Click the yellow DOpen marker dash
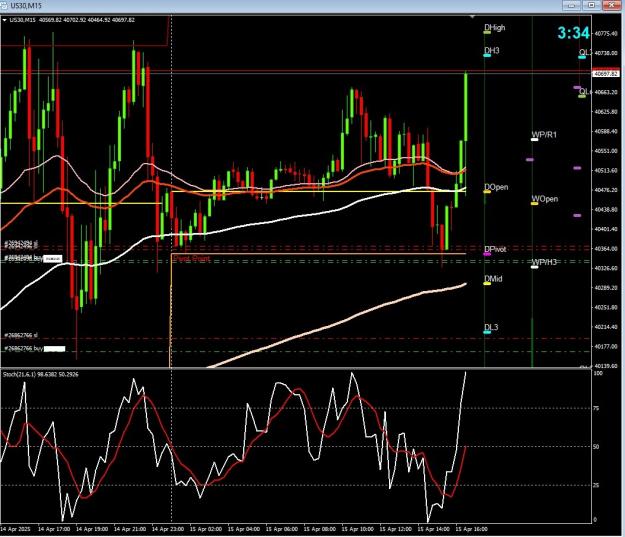The width and height of the screenshot is (625, 537). pyautogui.click(x=487, y=192)
